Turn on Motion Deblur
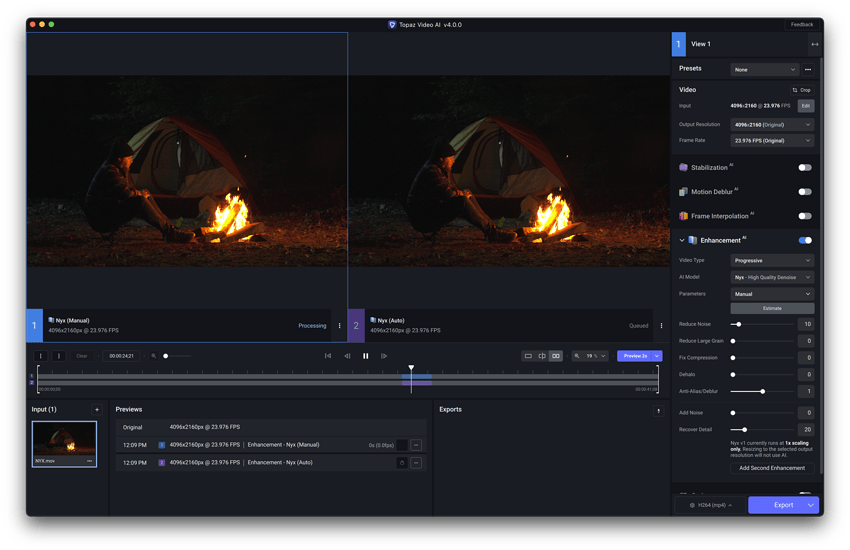The height and width of the screenshot is (550, 850). [804, 192]
